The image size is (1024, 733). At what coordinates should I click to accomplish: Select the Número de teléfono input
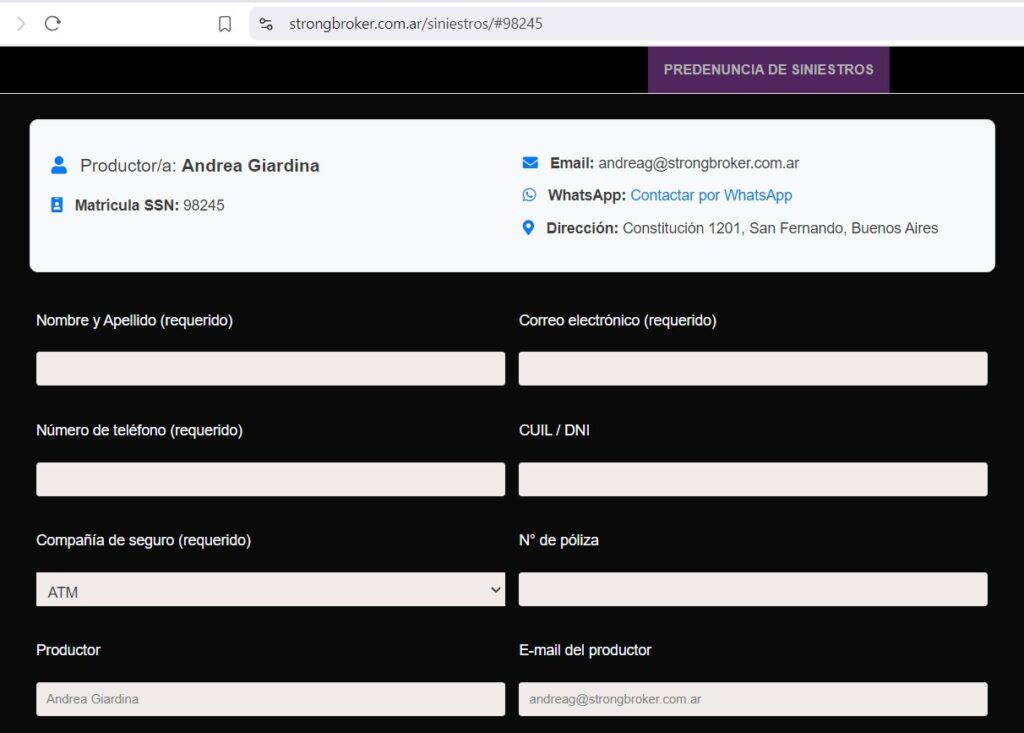point(270,479)
